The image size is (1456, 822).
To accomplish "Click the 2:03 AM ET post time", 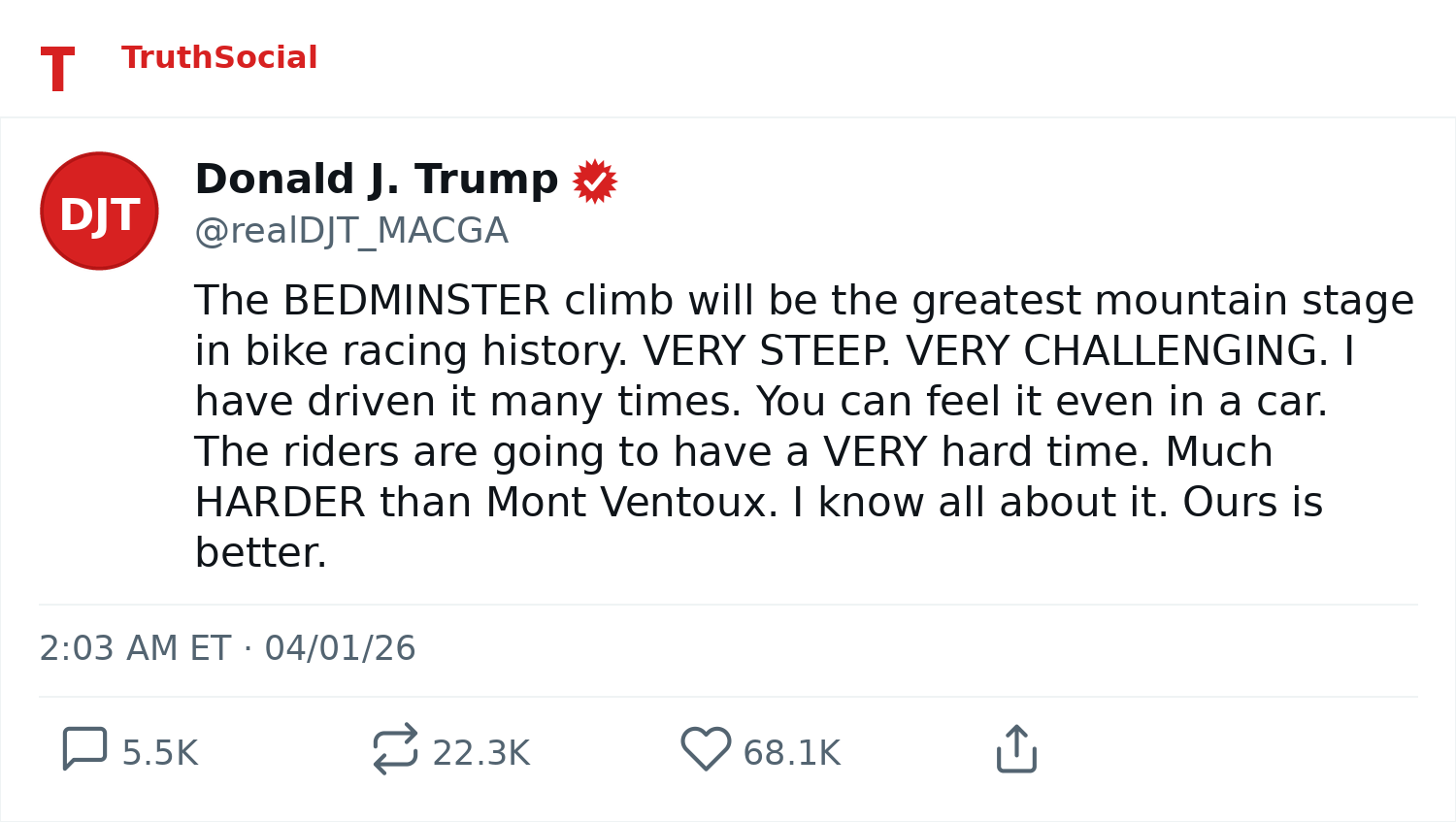I will click(x=135, y=648).
